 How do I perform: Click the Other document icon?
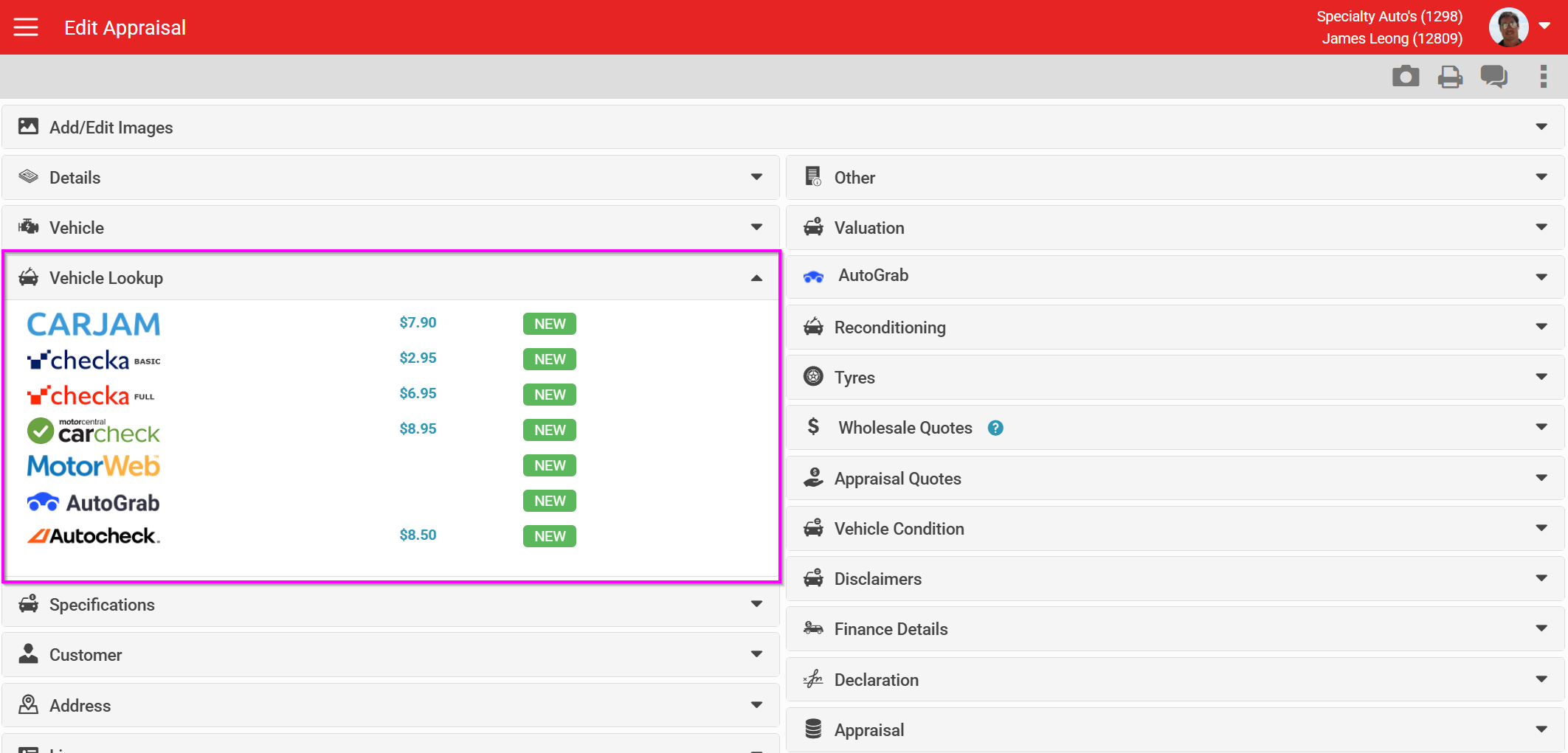(x=813, y=176)
